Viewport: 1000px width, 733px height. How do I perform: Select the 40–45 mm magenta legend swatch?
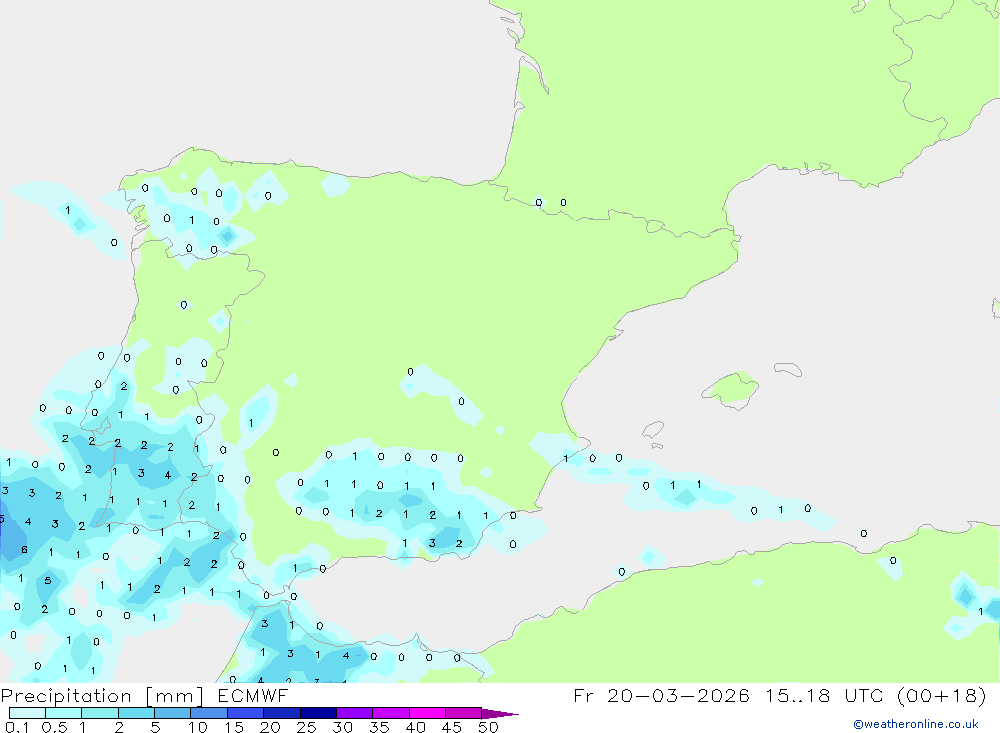pos(427,713)
